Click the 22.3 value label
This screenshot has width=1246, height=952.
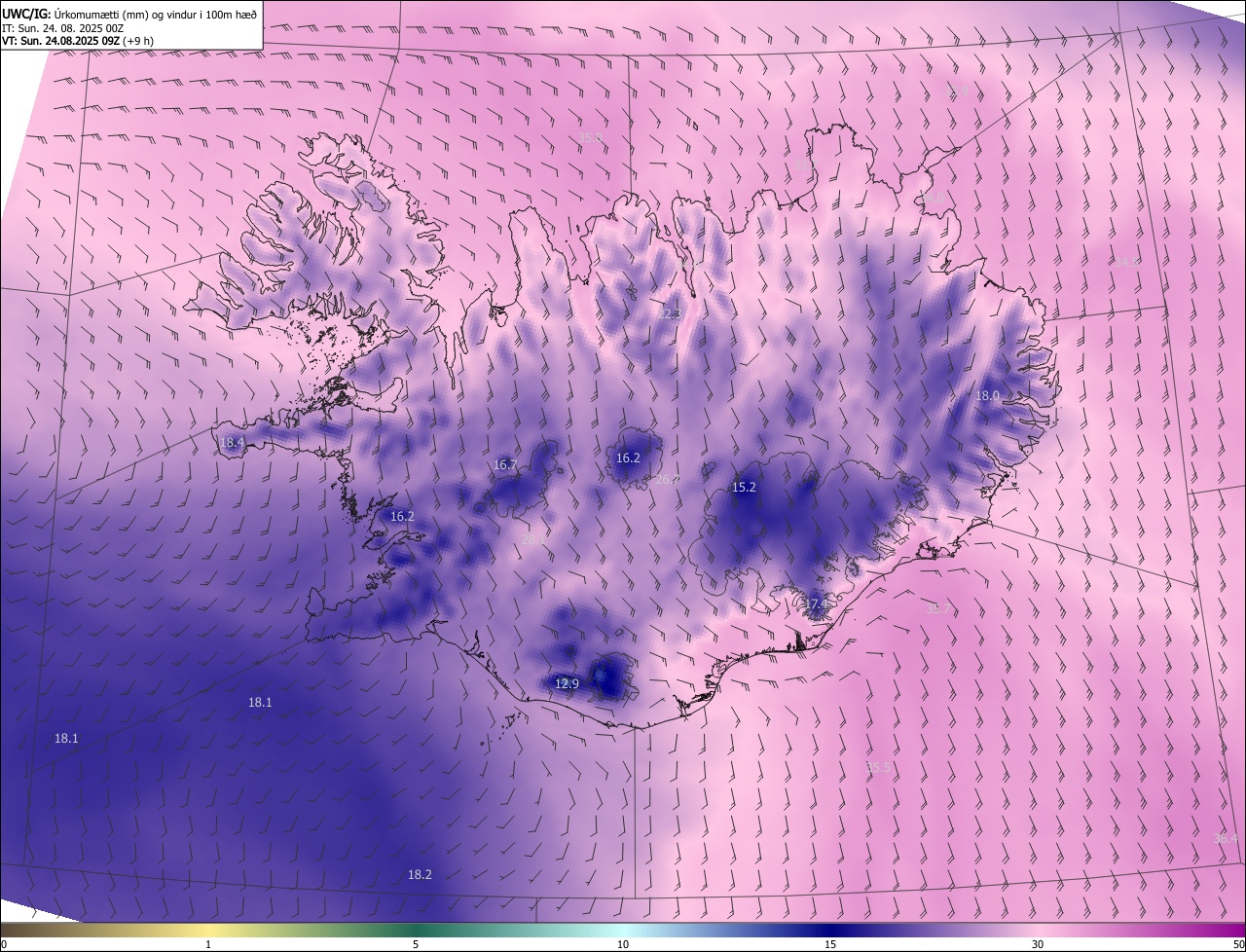(670, 314)
